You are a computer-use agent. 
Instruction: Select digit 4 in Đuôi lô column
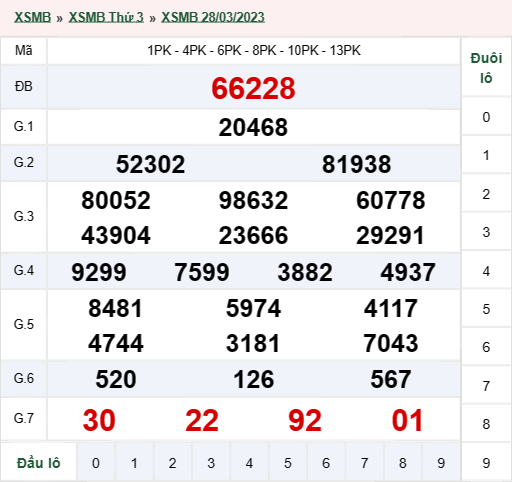point(486,271)
